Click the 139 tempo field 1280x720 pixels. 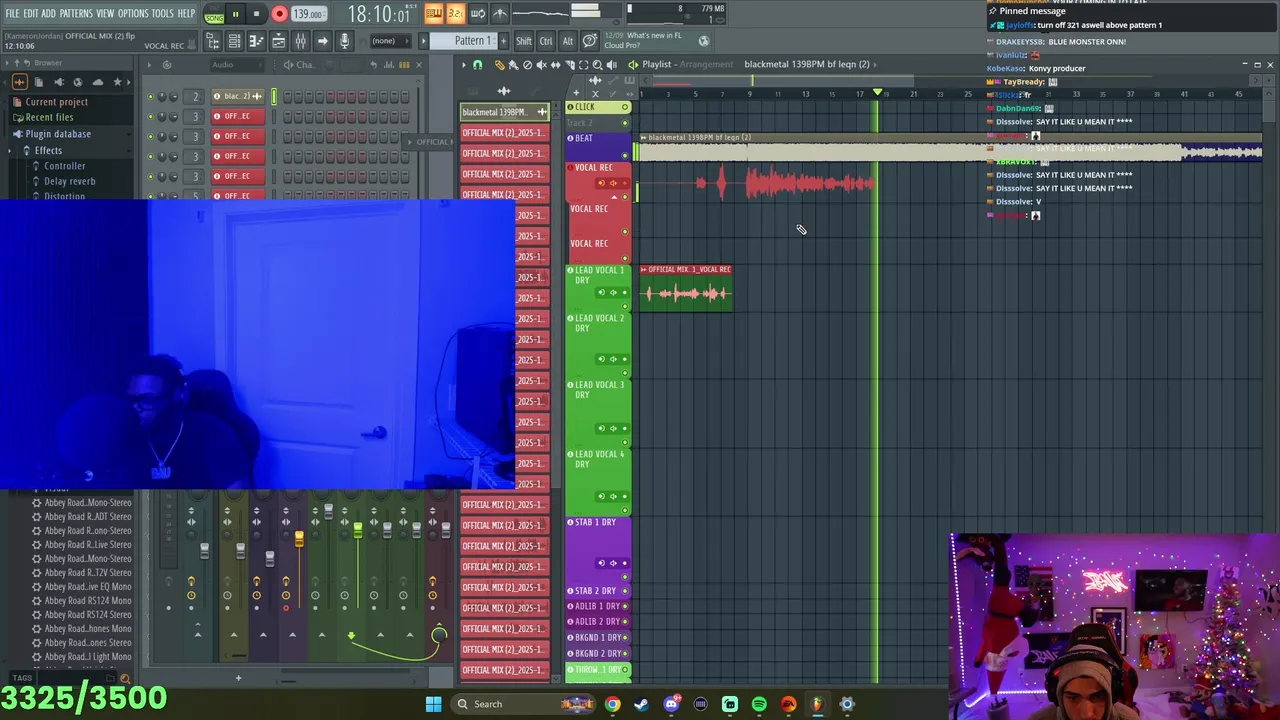coord(307,14)
